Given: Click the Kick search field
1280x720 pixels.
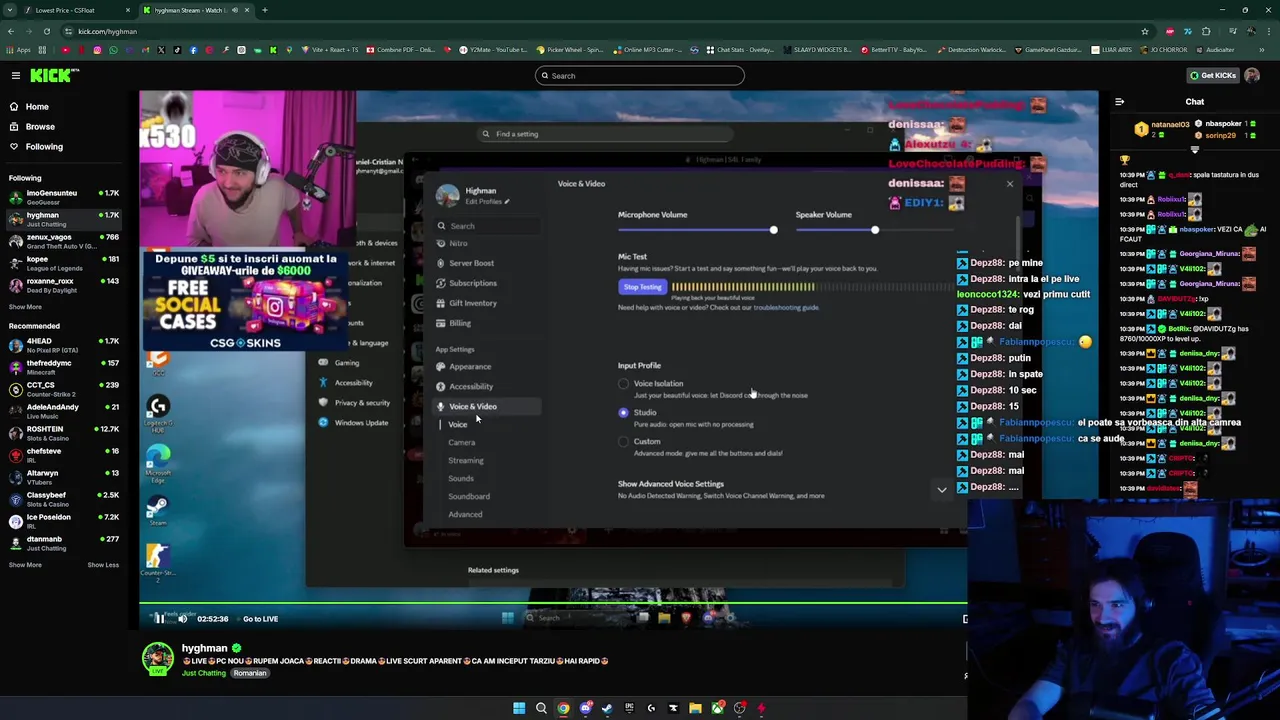Looking at the screenshot, I should pos(640,75).
